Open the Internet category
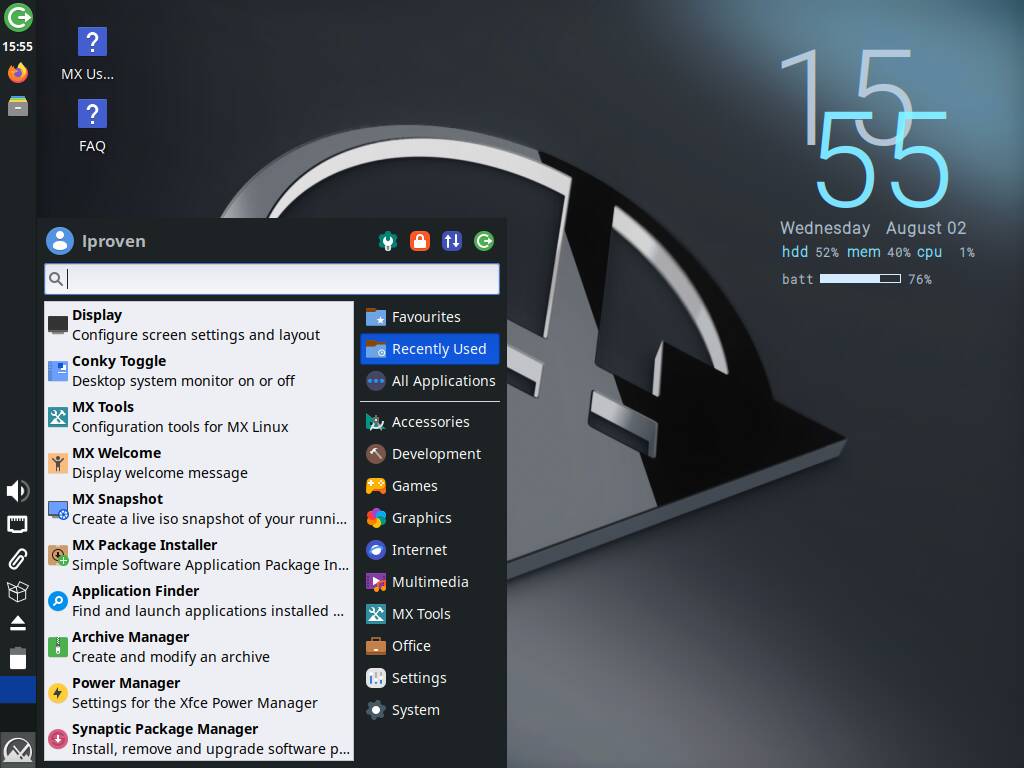The width and height of the screenshot is (1024, 768). click(x=430, y=550)
